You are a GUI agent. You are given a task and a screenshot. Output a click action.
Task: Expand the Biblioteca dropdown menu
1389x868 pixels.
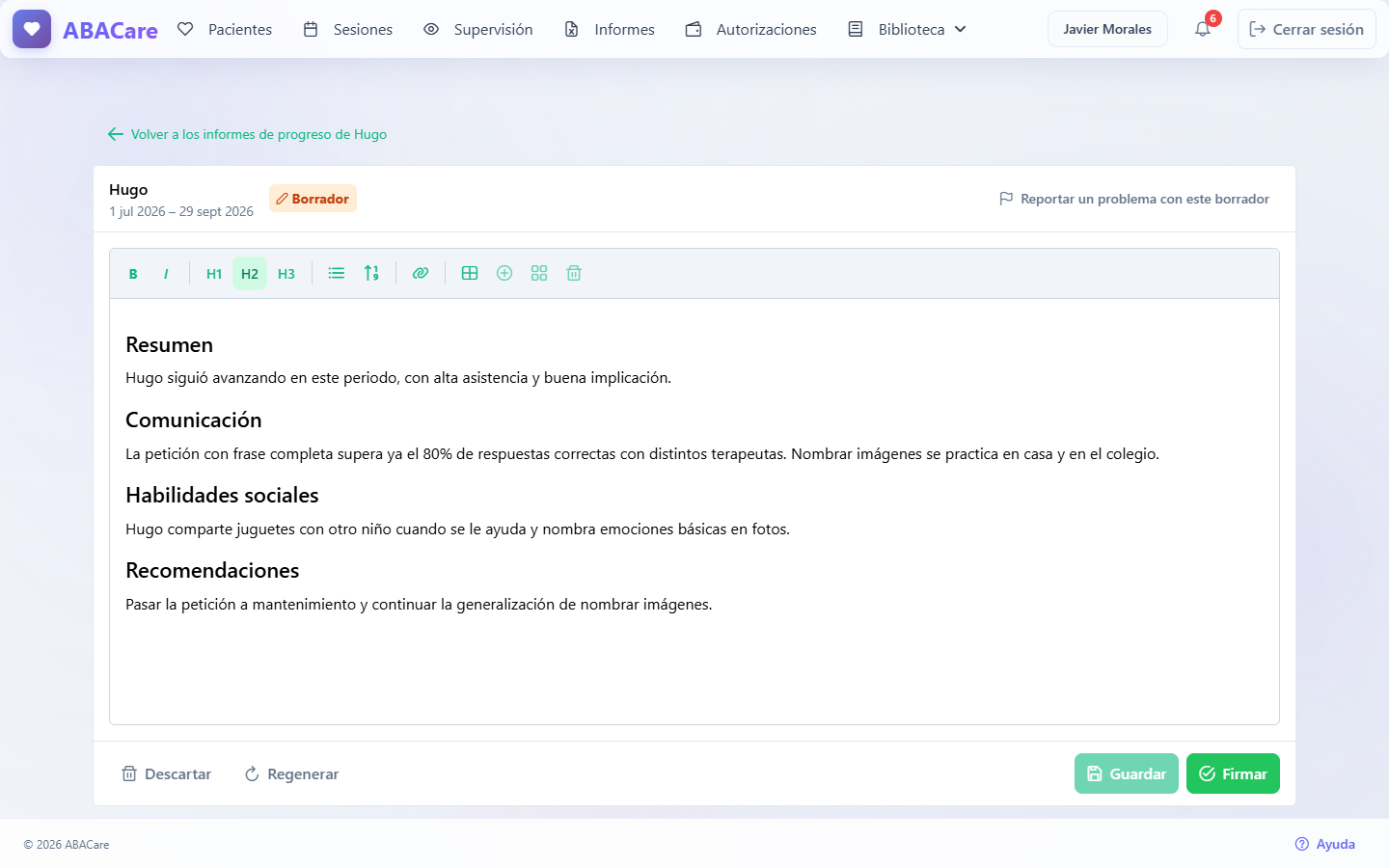(907, 29)
